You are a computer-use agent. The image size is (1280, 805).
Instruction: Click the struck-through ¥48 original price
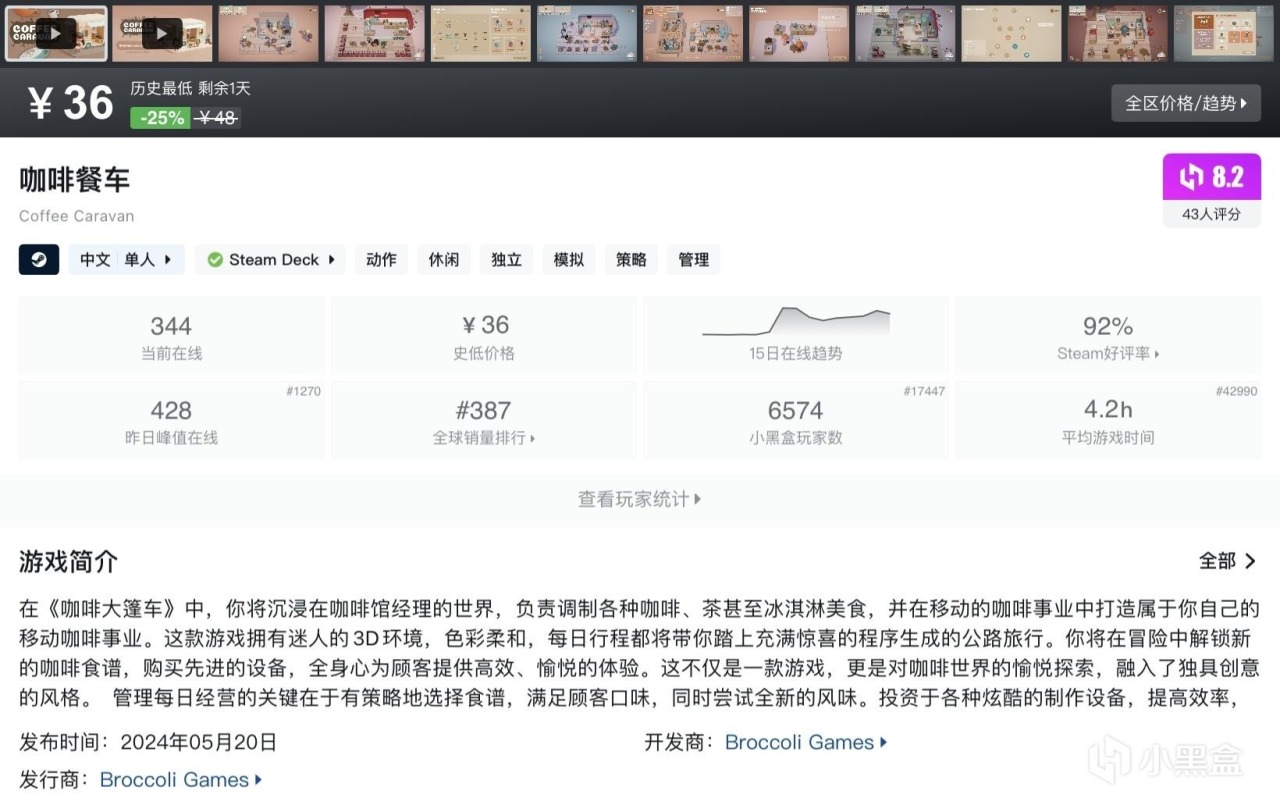coord(217,118)
